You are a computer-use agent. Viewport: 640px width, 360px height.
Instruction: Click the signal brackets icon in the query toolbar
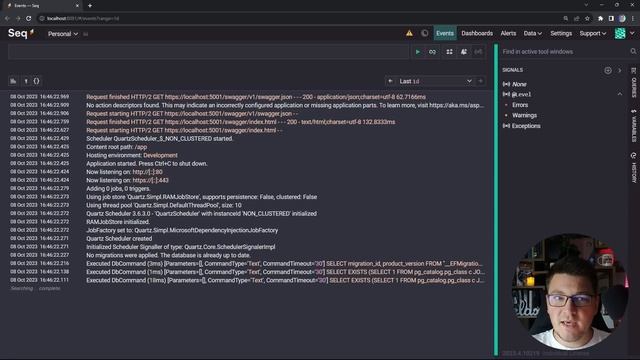(x=478, y=52)
